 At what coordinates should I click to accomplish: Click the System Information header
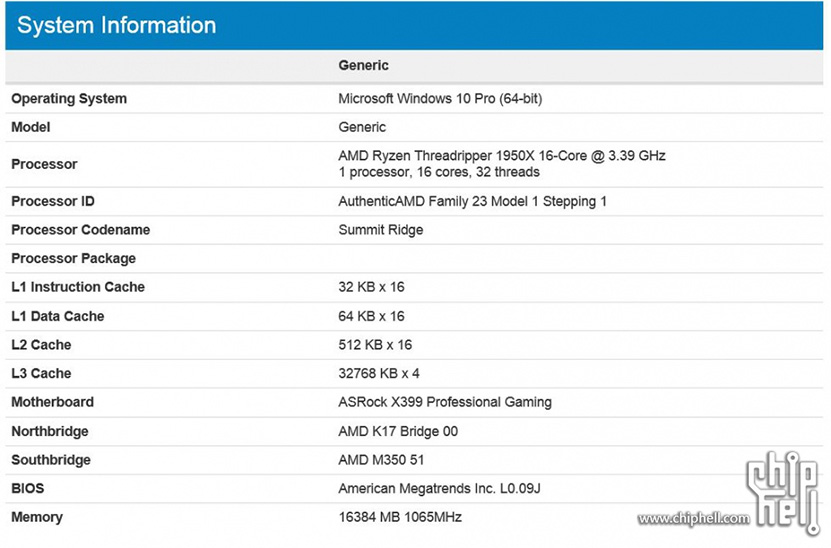tap(117, 25)
